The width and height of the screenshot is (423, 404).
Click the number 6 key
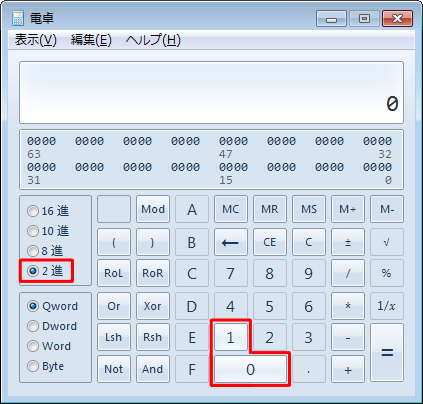pos(309,306)
